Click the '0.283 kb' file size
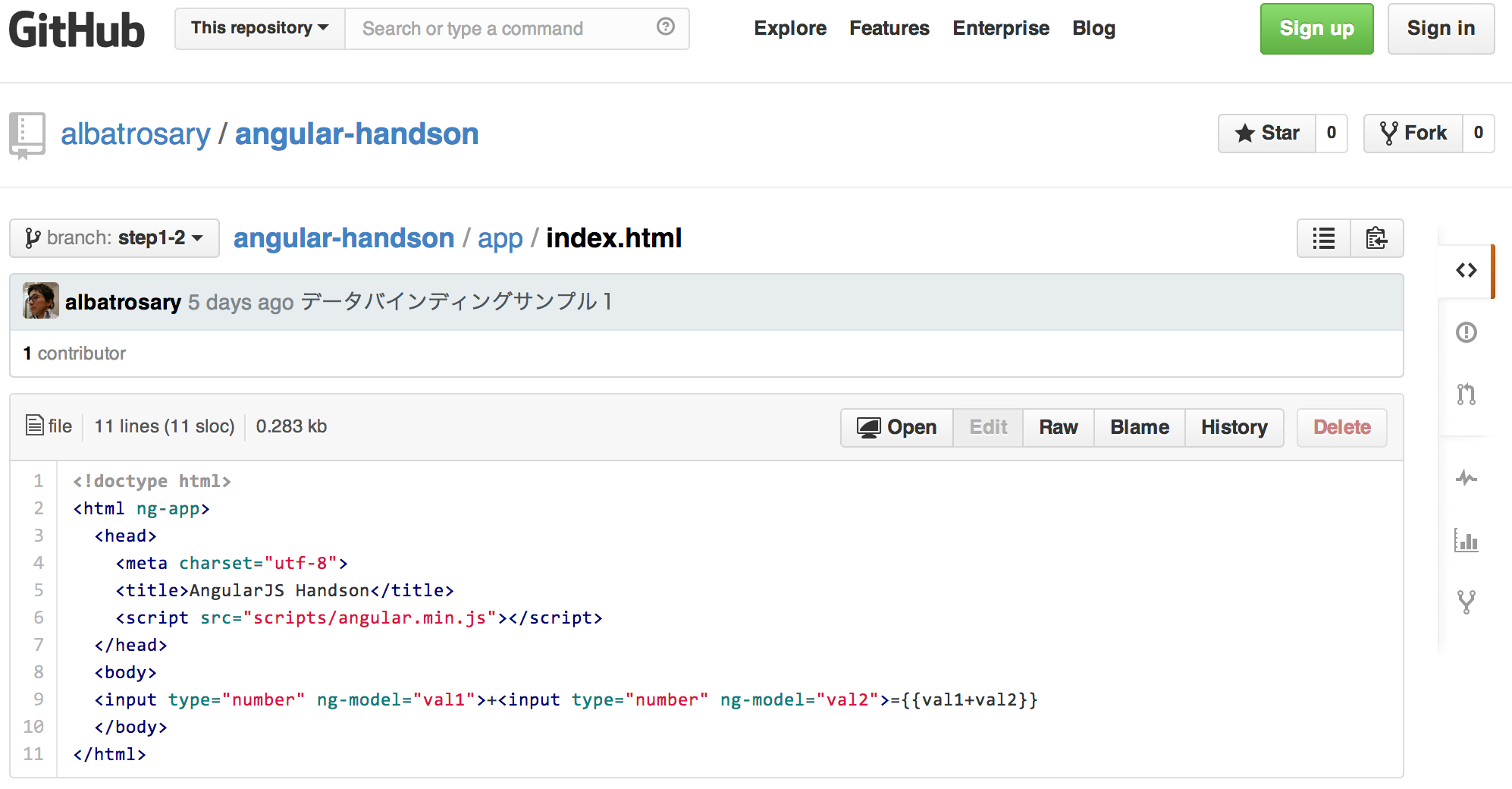1512x789 pixels. pyautogui.click(x=291, y=426)
